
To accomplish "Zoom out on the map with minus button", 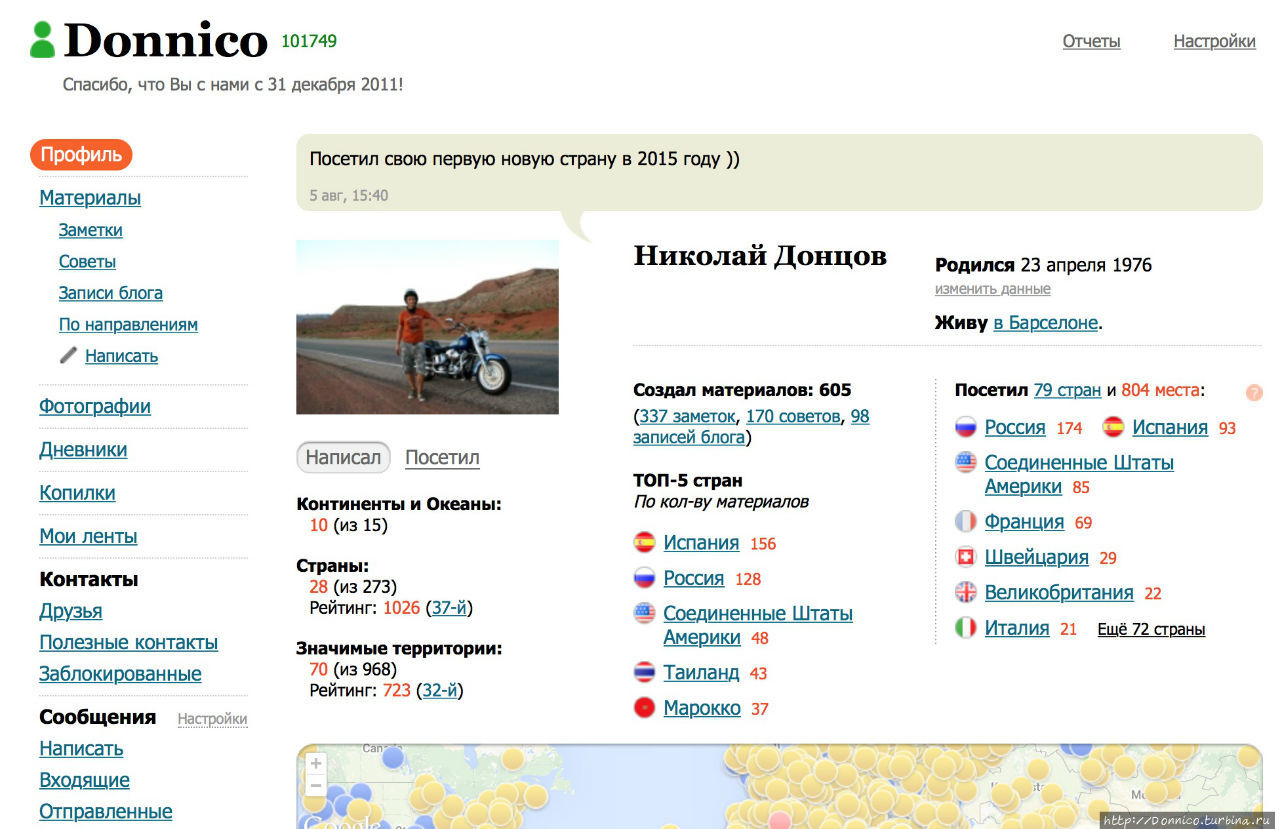I will [x=316, y=786].
